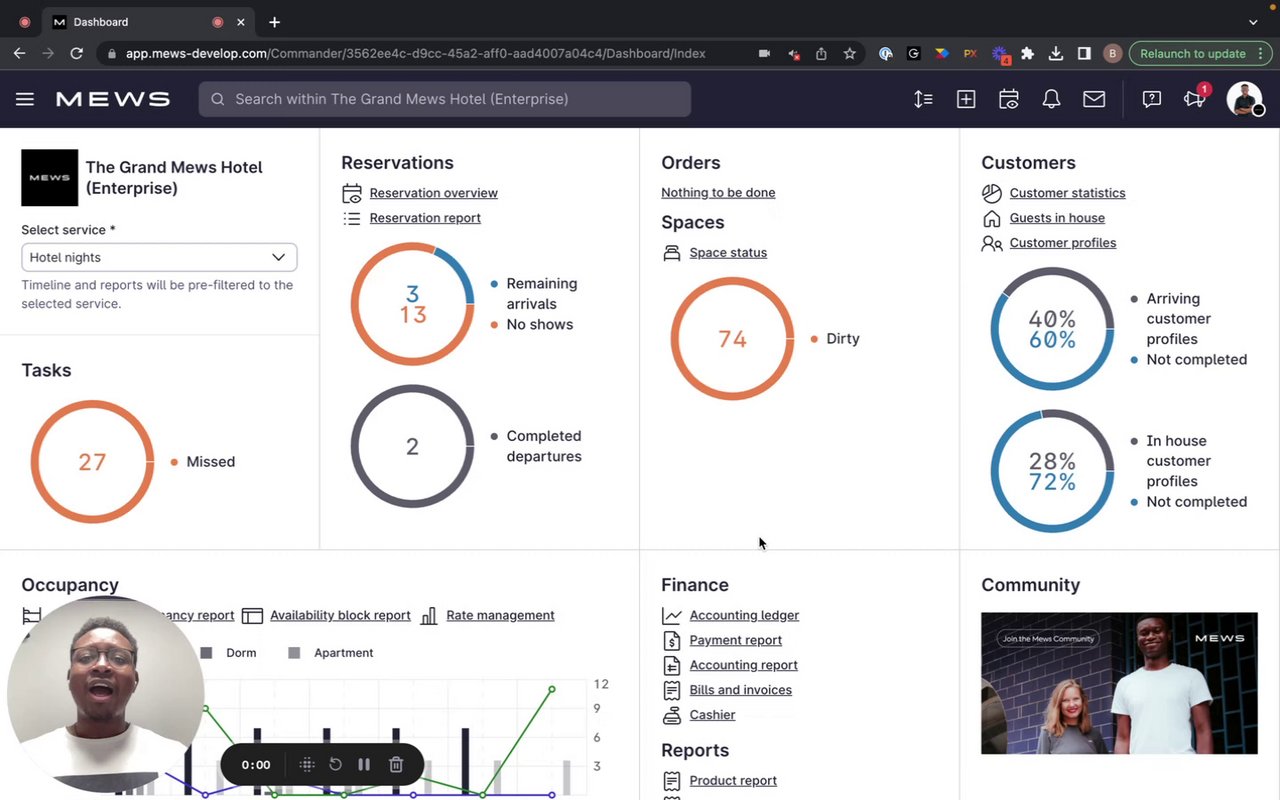This screenshot has width=1280, height=800.
Task: Restart the recording with rewind icon
Action: pyautogui.click(x=336, y=764)
